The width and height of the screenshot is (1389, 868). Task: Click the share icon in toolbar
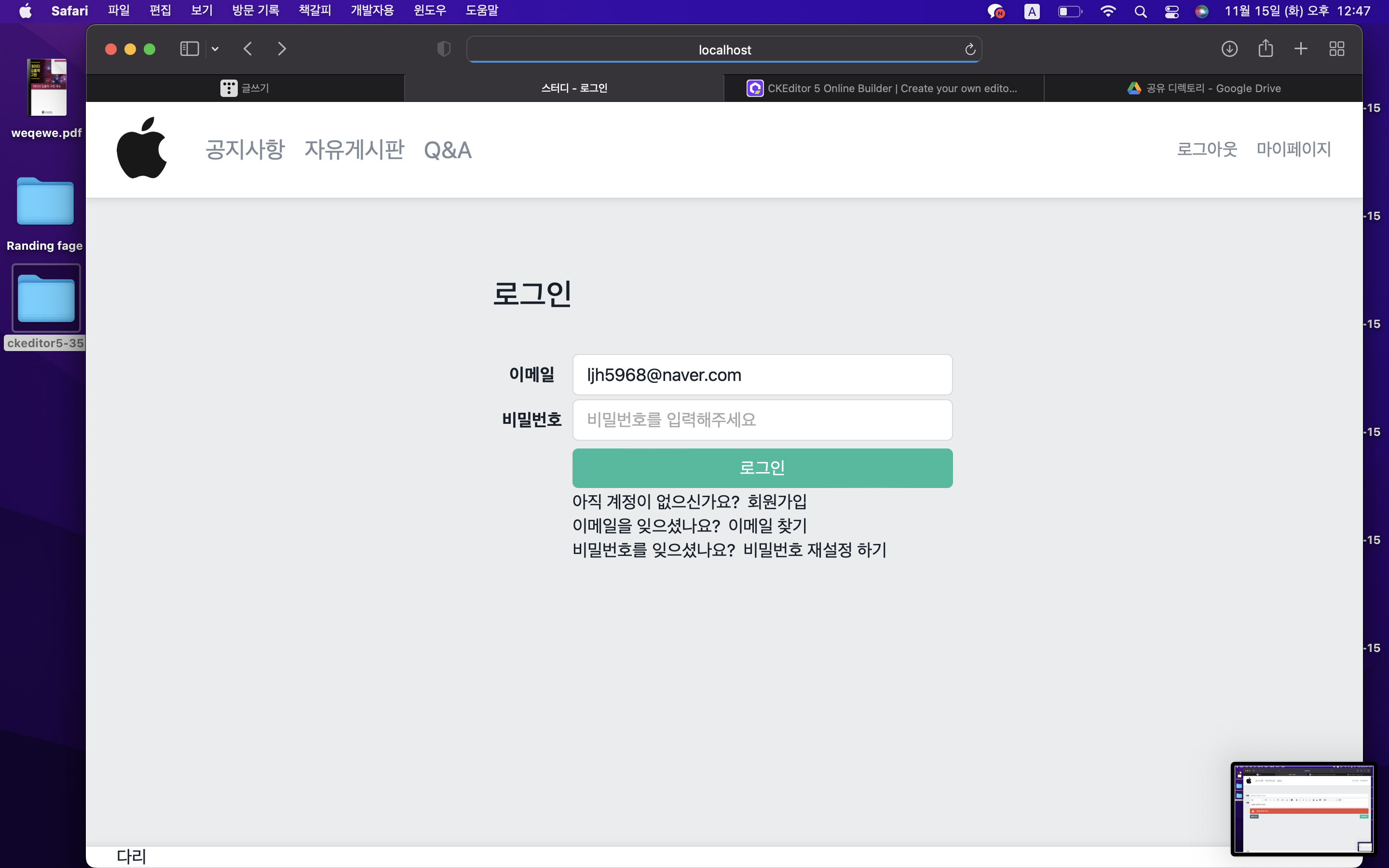(x=1265, y=49)
